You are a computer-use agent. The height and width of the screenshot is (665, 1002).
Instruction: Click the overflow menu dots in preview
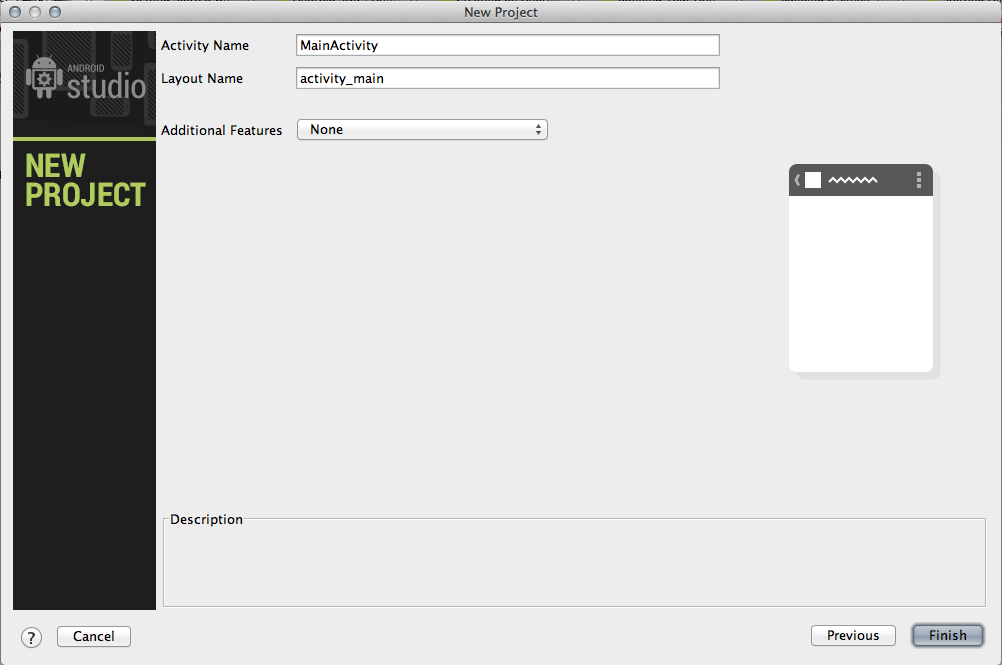coord(919,180)
